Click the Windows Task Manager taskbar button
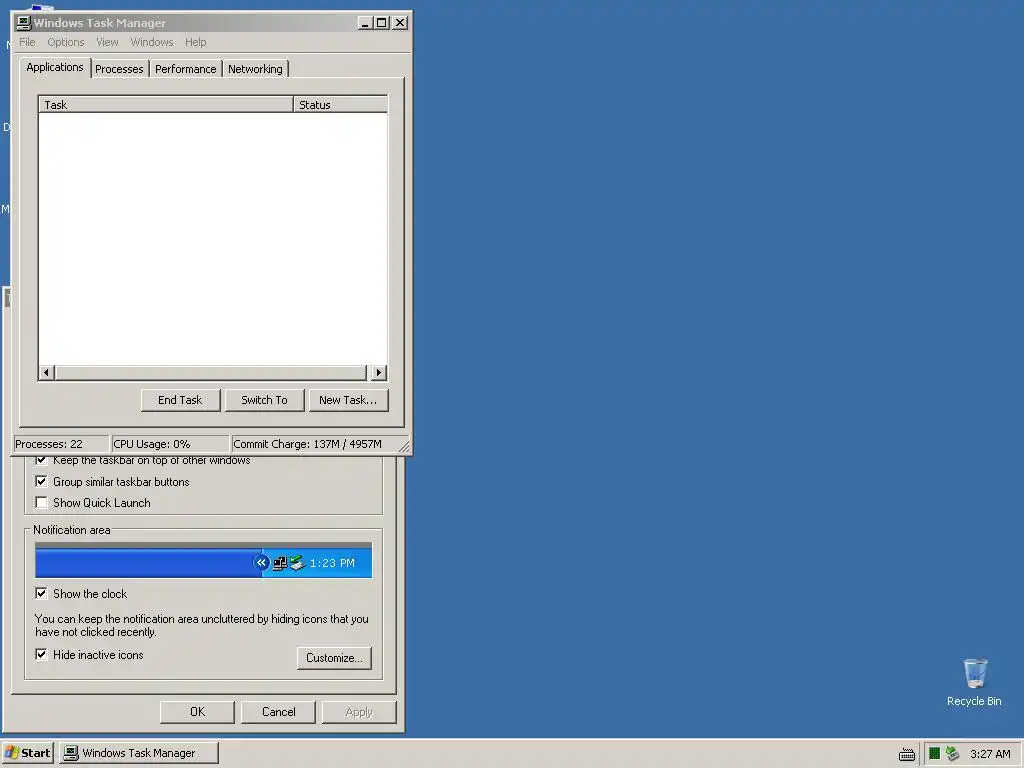 (x=138, y=753)
